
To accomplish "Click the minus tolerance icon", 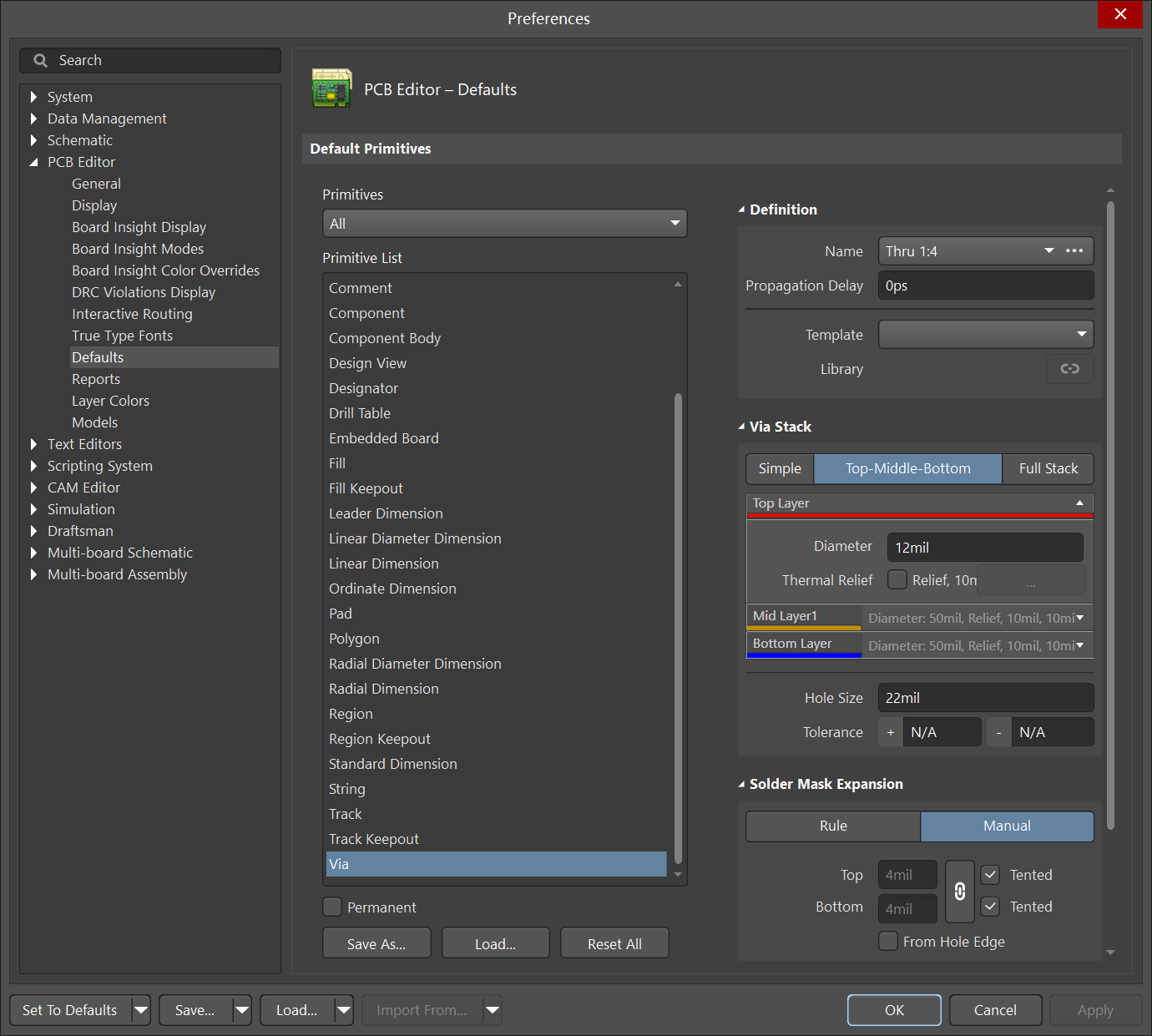I will pyautogui.click(x=998, y=732).
